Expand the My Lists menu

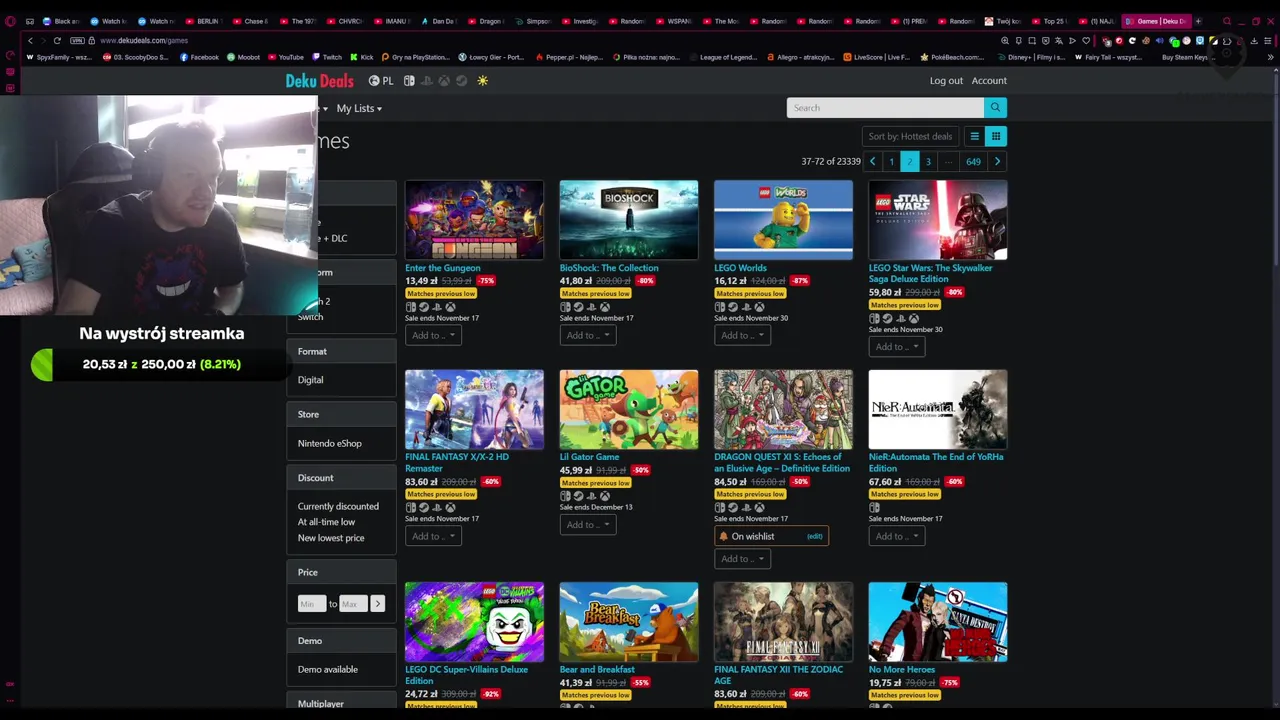(x=359, y=108)
